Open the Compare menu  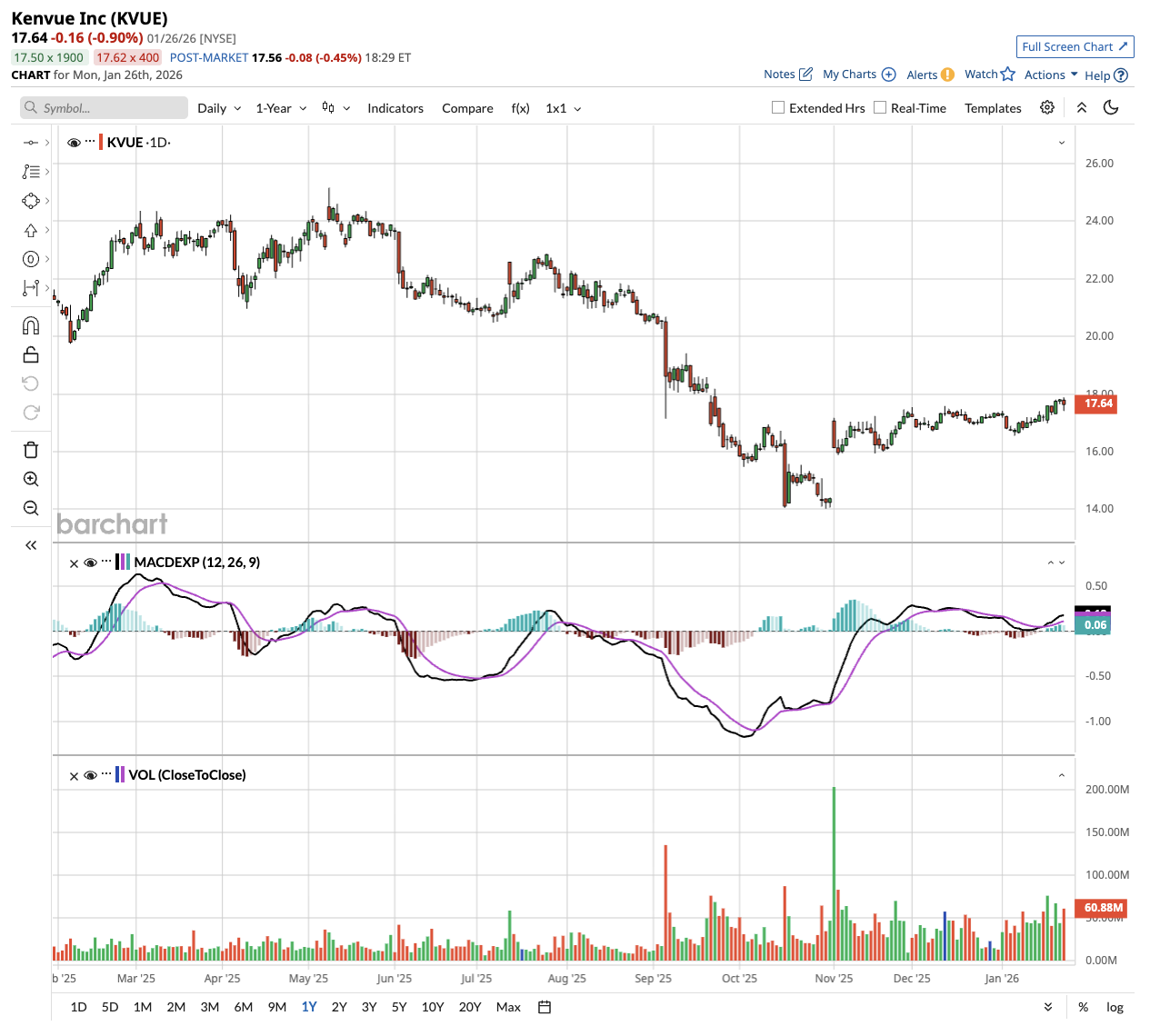[467, 108]
